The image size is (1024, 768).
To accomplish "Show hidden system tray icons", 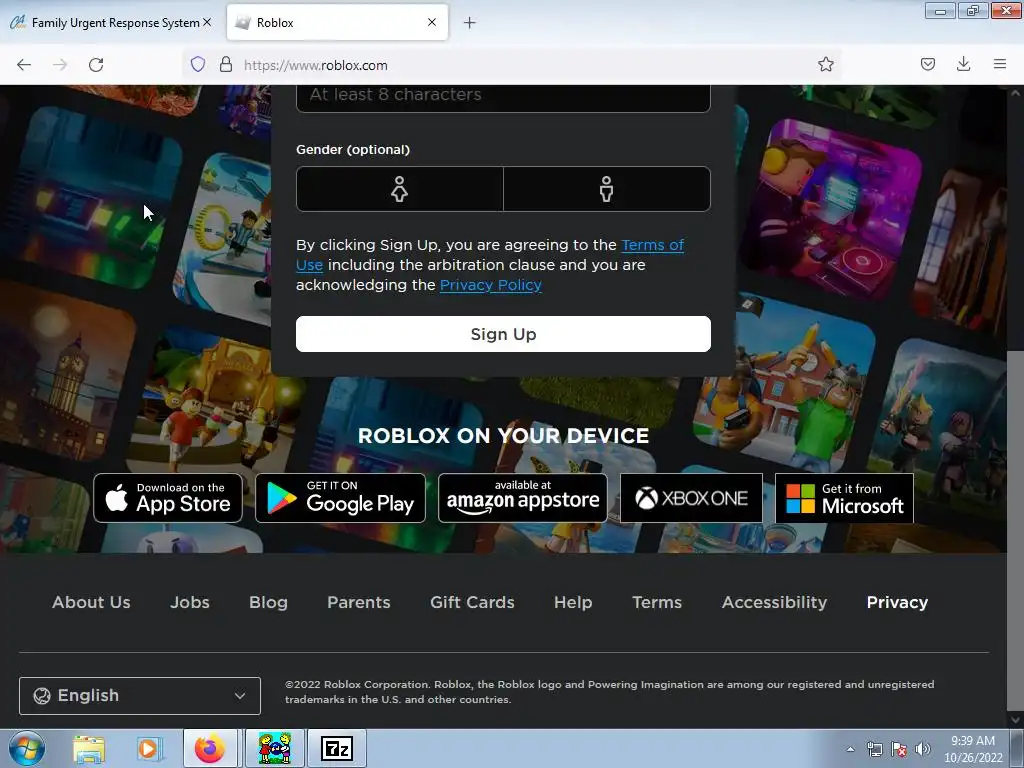I will (850, 749).
